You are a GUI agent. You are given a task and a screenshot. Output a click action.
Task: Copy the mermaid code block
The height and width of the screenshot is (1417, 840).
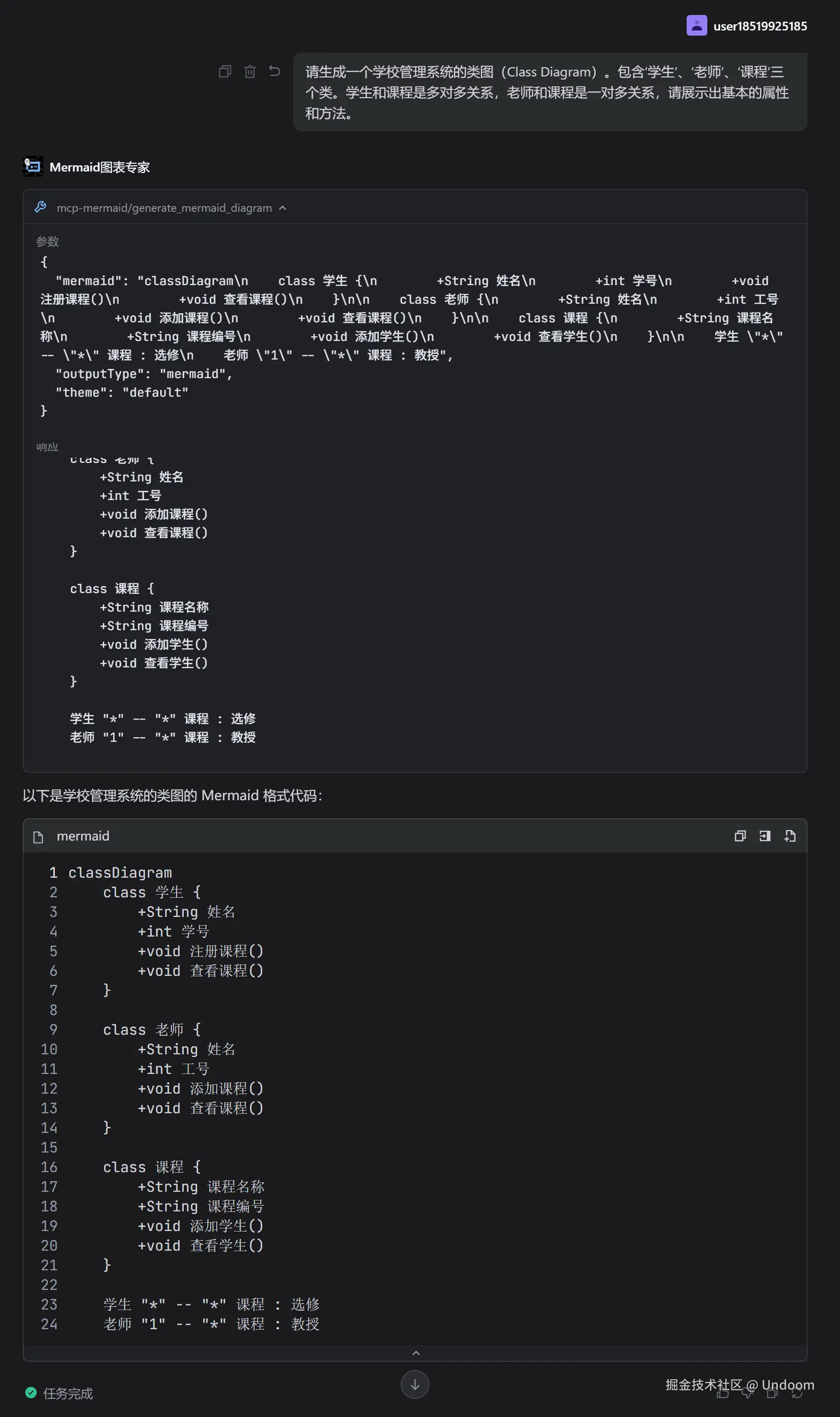pos(740,836)
